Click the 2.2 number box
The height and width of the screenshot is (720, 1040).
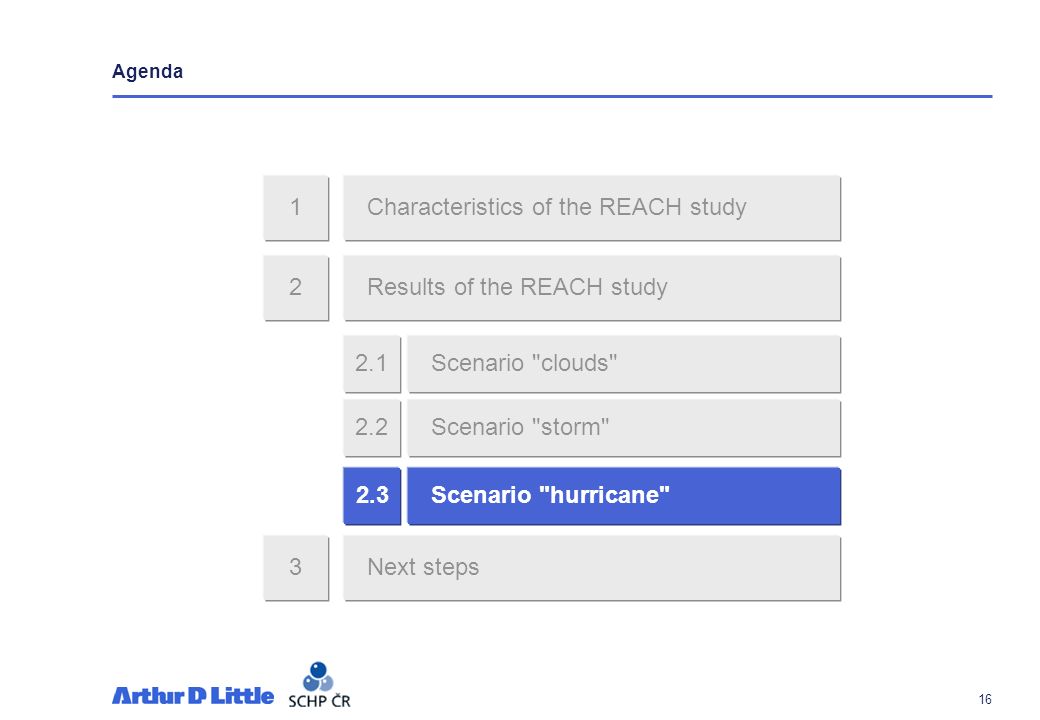372,428
